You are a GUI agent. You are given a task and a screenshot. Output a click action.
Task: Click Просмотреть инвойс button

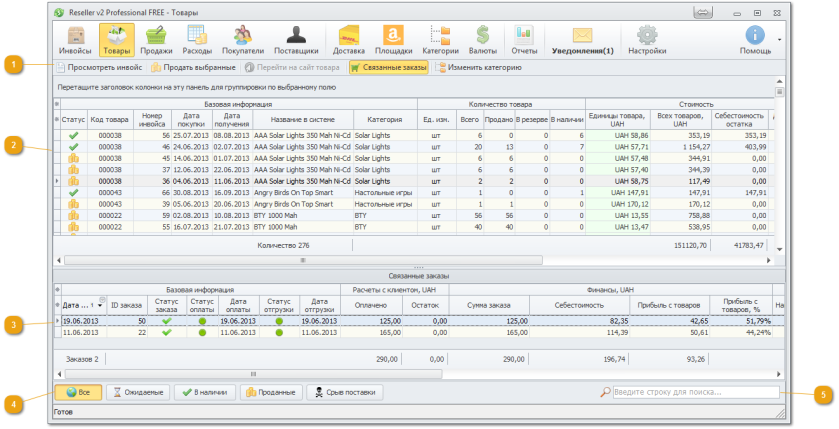(98, 68)
